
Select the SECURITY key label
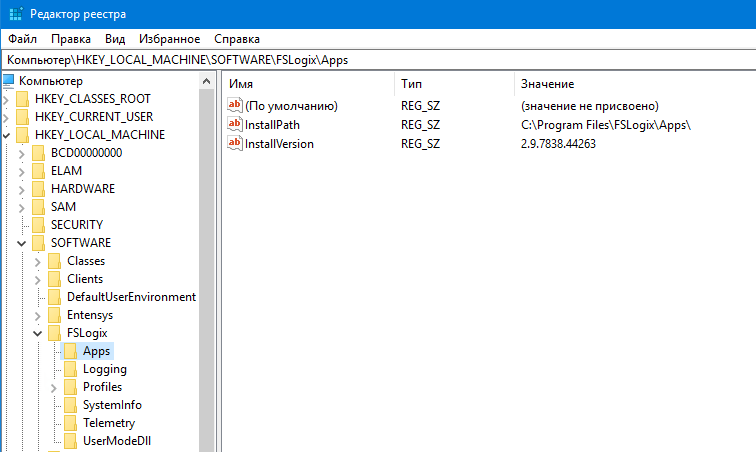click(x=77, y=225)
